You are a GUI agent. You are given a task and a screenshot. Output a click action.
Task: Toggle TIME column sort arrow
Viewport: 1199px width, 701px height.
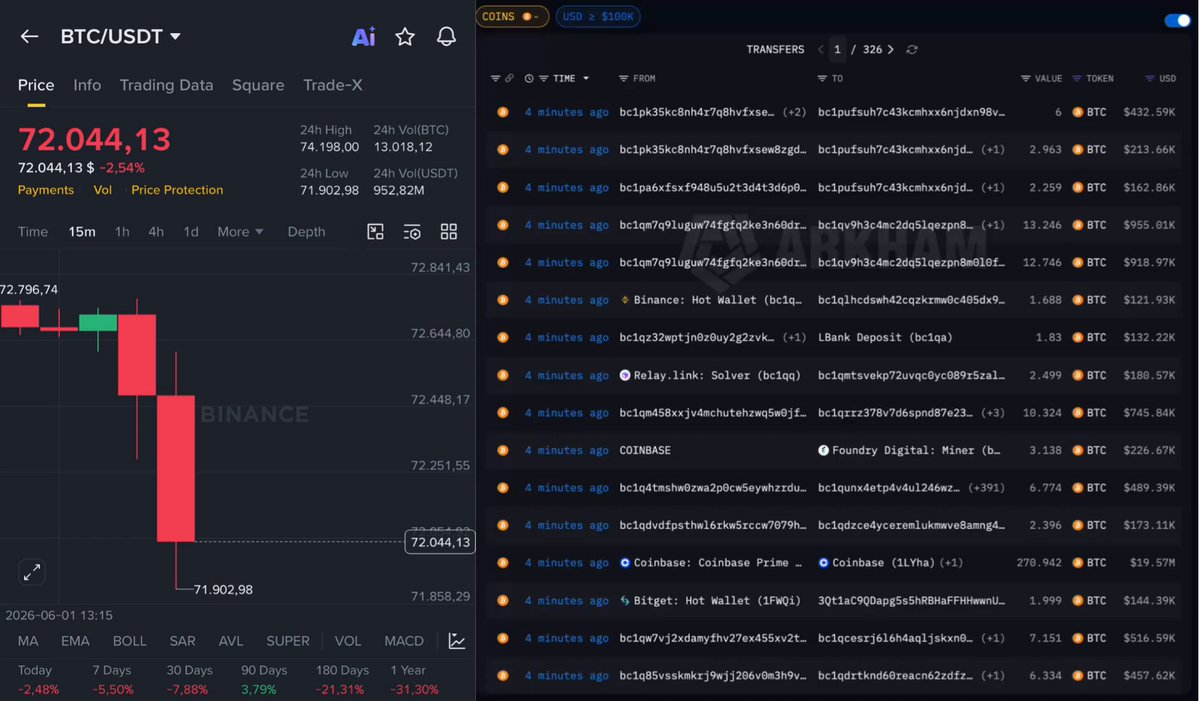click(586, 78)
